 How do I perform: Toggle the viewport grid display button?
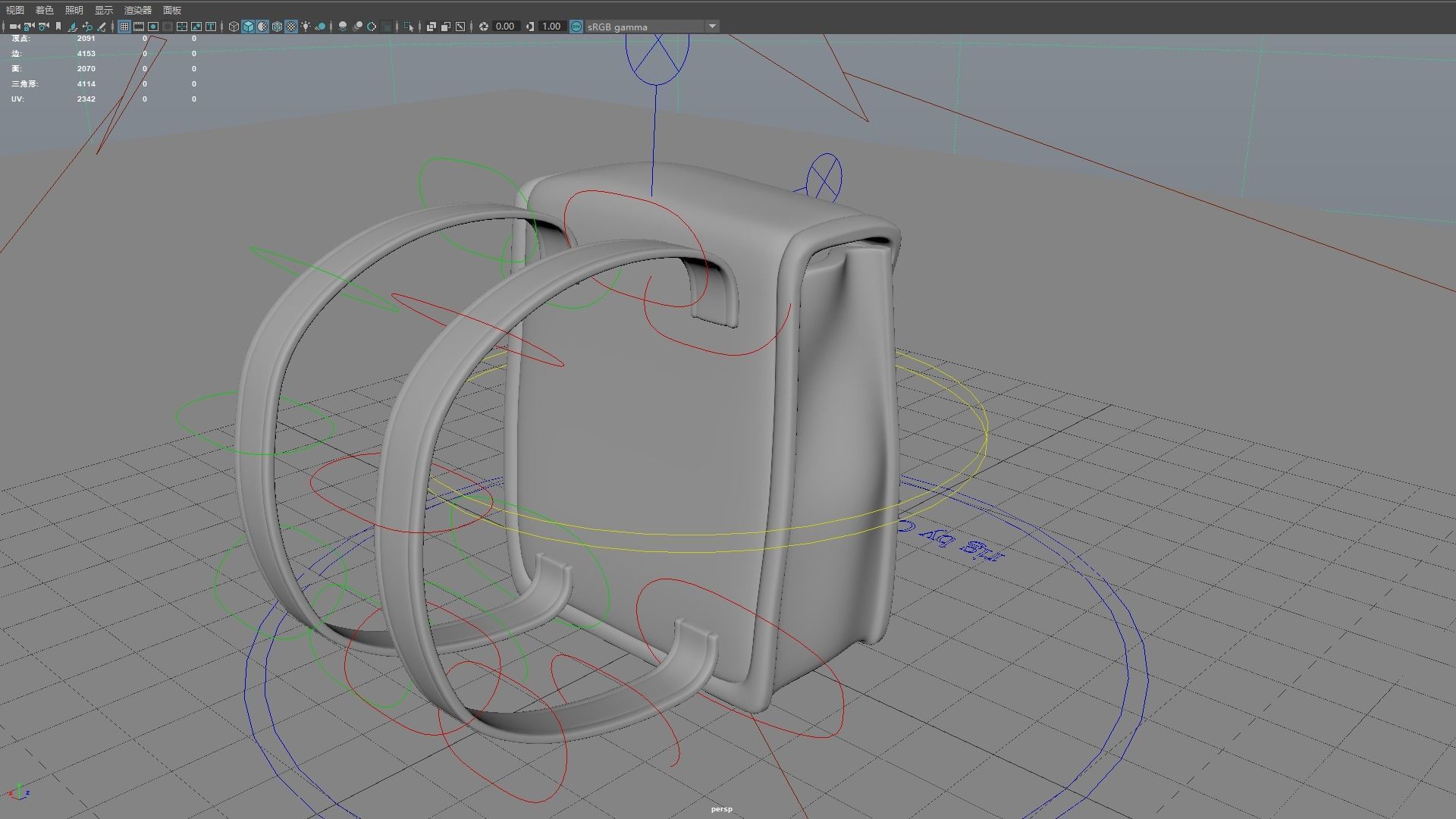[x=124, y=27]
